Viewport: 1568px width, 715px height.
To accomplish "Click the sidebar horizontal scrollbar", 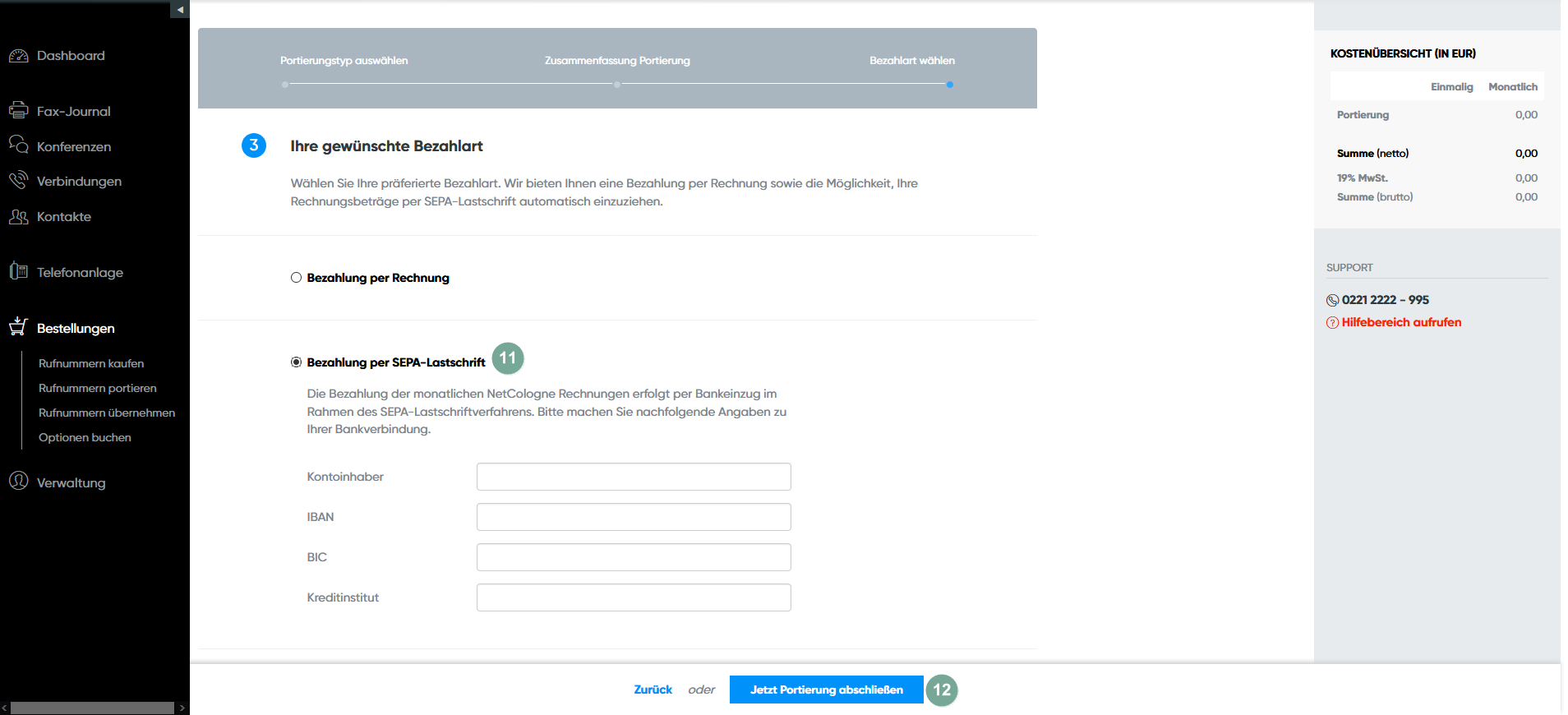I will coord(92,708).
